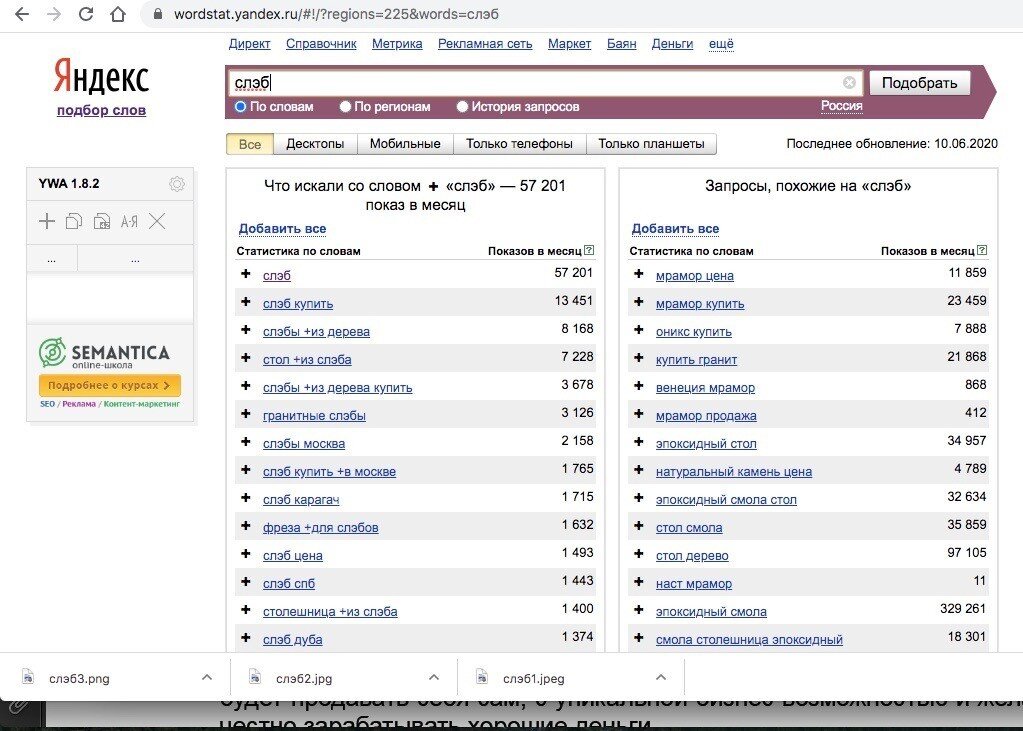Open 'мрамор купить' keyword link
The width and height of the screenshot is (1023, 731).
(700, 303)
